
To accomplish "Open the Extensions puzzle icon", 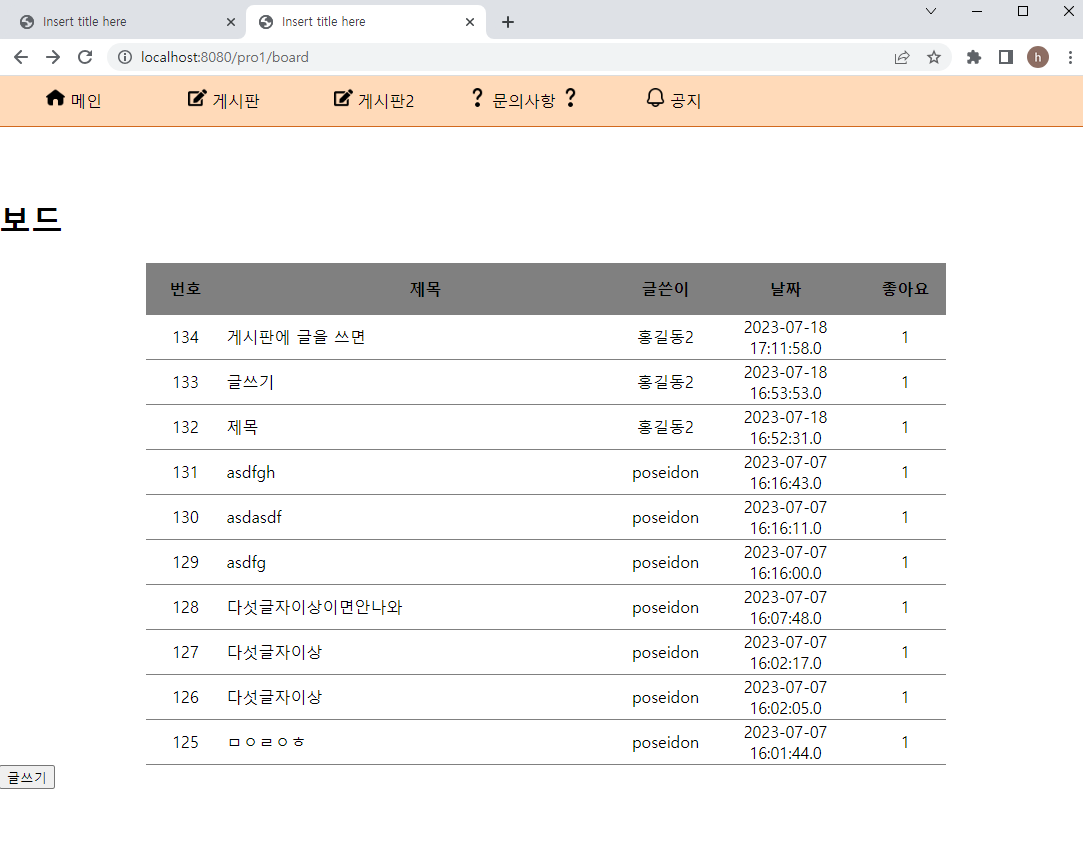I will [974, 57].
